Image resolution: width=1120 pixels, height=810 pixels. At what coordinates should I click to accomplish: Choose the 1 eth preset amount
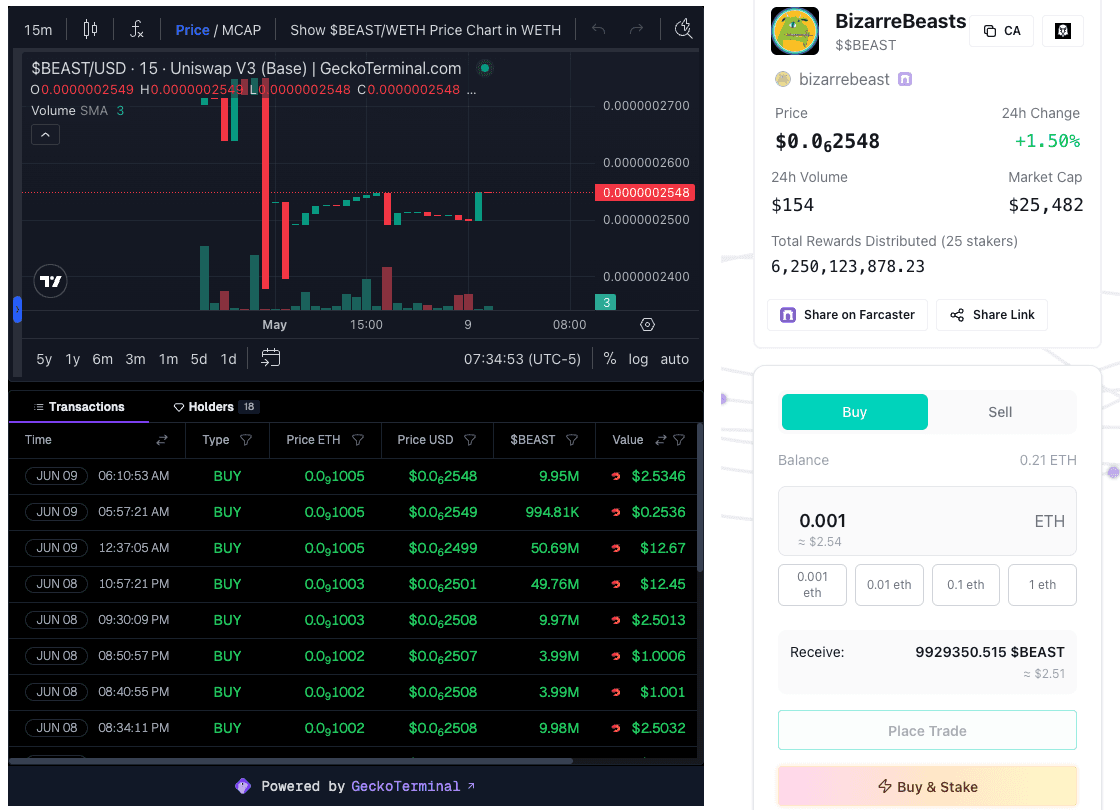(x=1042, y=585)
